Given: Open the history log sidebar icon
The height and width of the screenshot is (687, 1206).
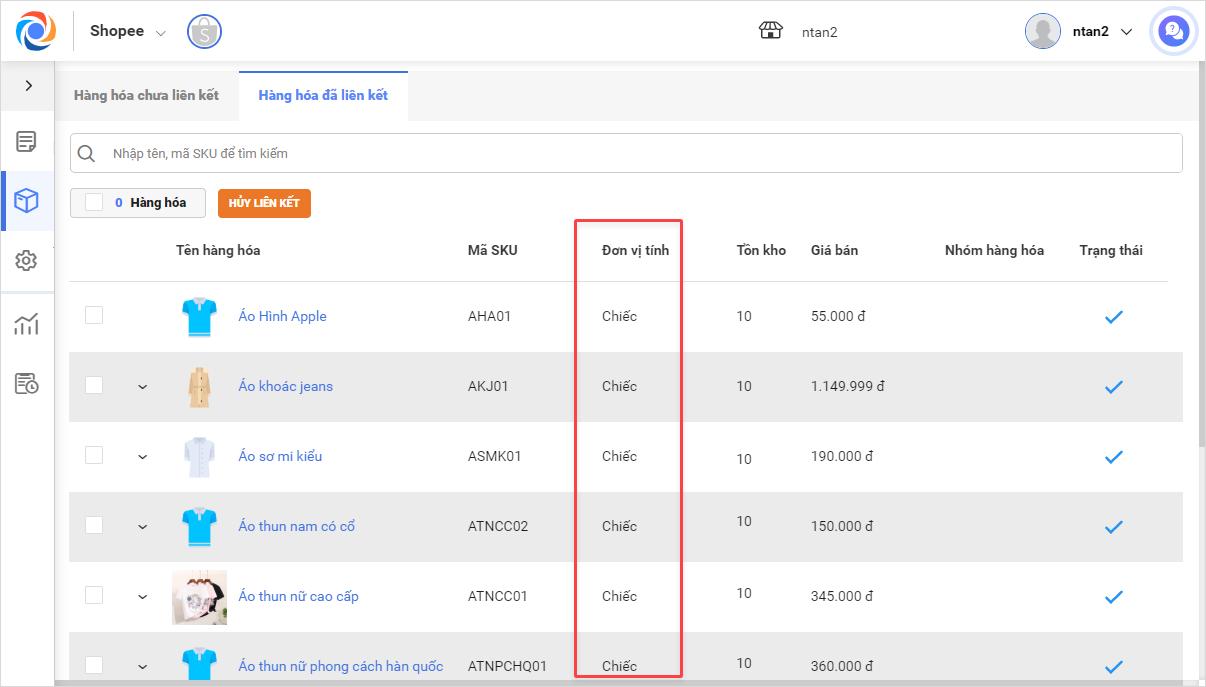Looking at the screenshot, I should 27,383.
